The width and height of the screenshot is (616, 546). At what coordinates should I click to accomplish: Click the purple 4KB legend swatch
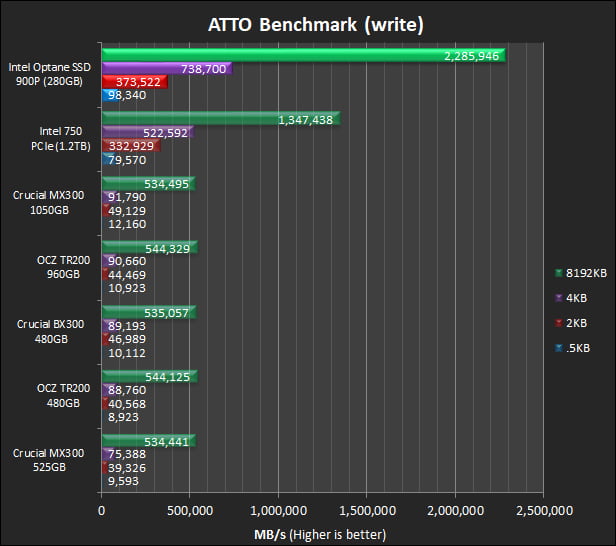point(559,298)
